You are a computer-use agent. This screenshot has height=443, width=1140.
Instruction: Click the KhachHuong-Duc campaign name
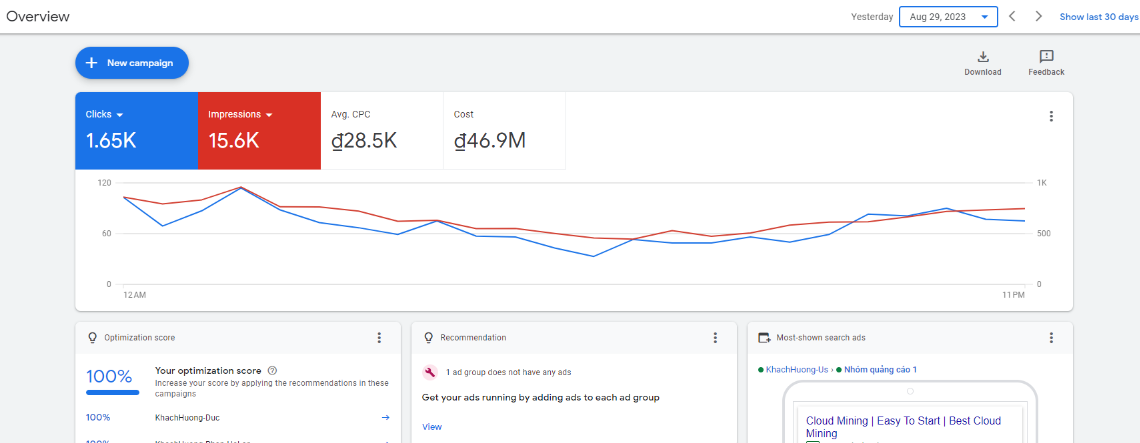(x=188, y=418)
